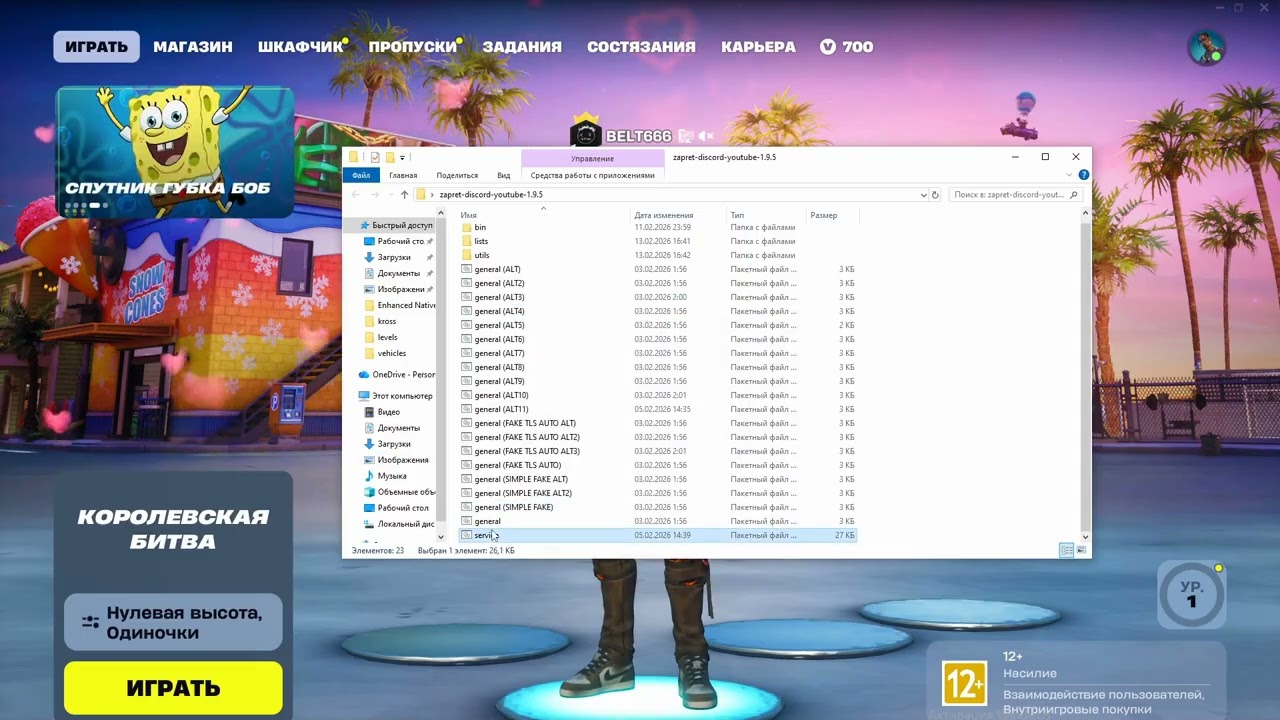Expand quick access toolbar customize dropdown
Viewport: 1280px width, 720px height.
click(x=402, y=157)
